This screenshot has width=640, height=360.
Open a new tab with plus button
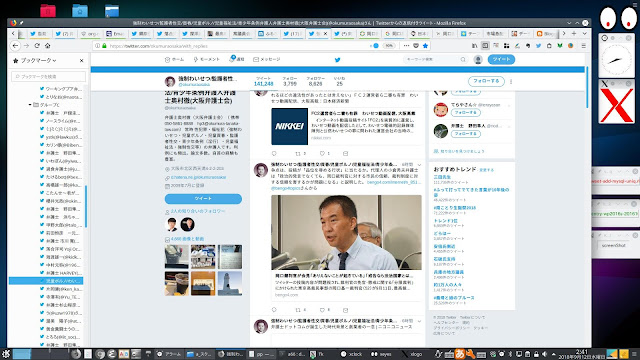(x=574, y=33)
